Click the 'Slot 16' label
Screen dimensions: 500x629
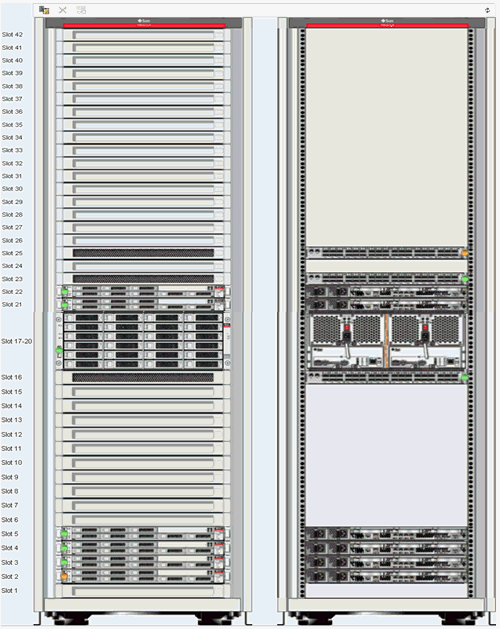point(12,377)
